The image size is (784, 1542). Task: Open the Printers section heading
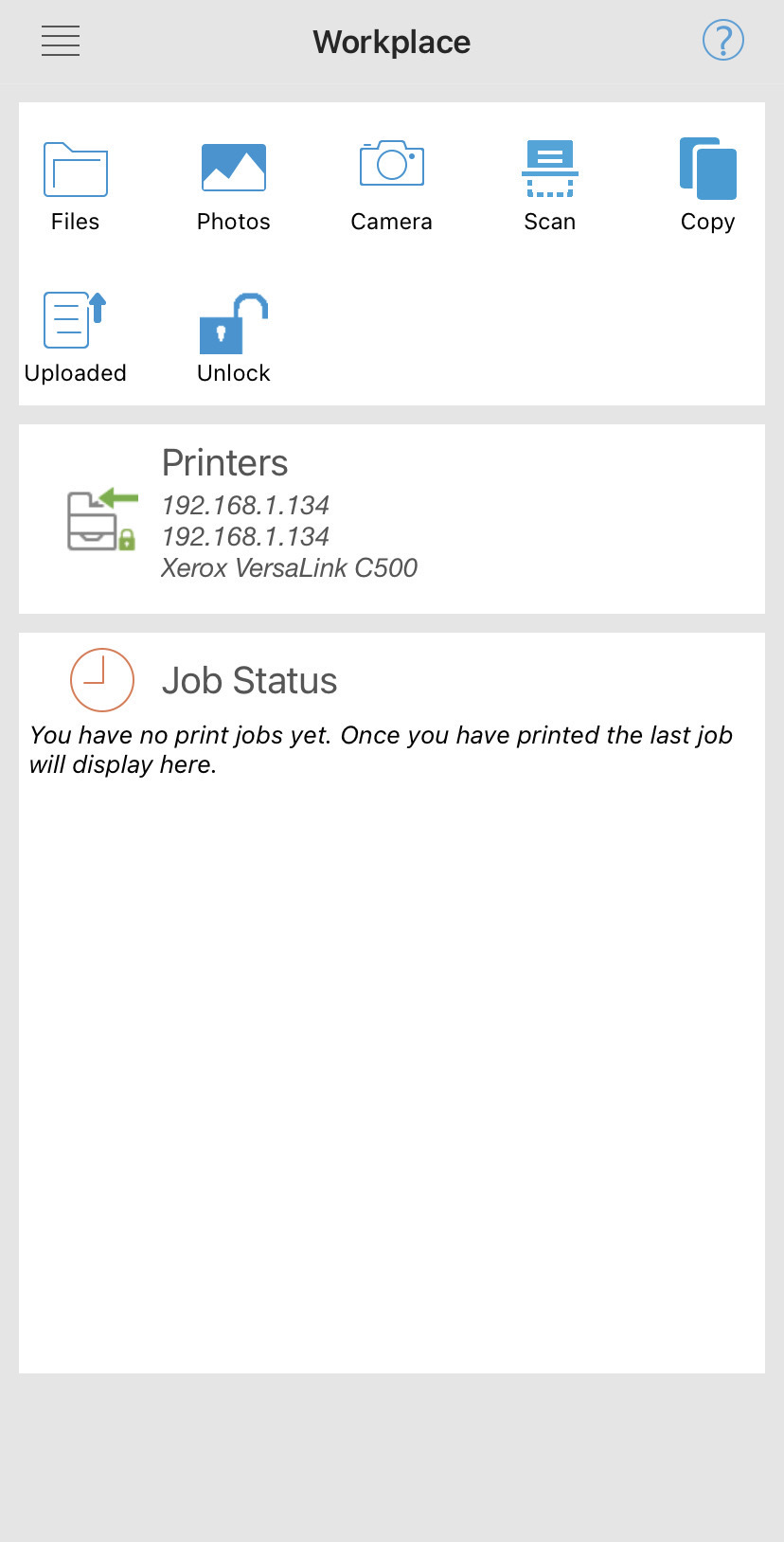[x=224, y=463]
